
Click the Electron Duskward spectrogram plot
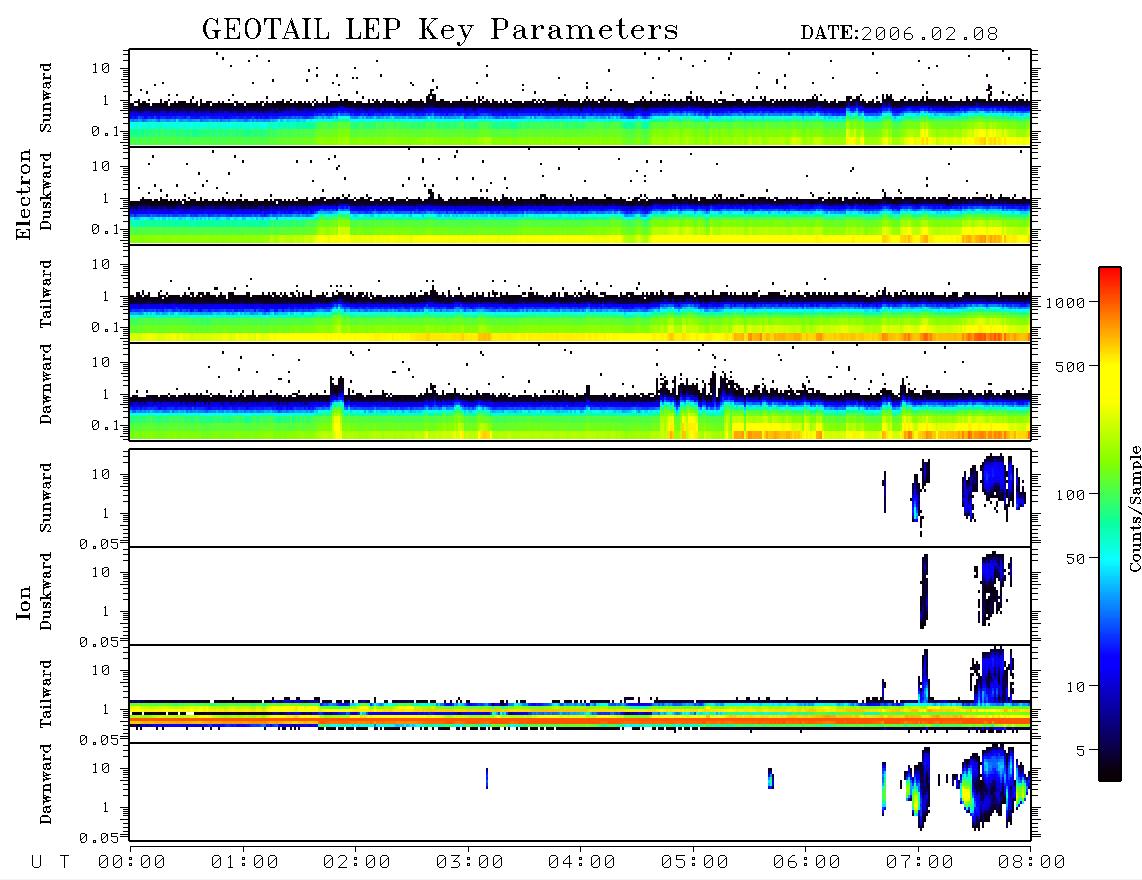580,195
